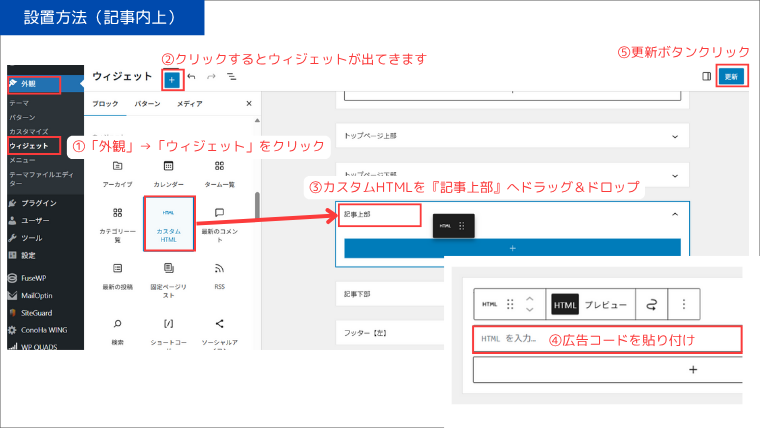The height and width of the screenshot is (428, 760).
Task: Select the 検索 block
Action: (x=117, y=332)
